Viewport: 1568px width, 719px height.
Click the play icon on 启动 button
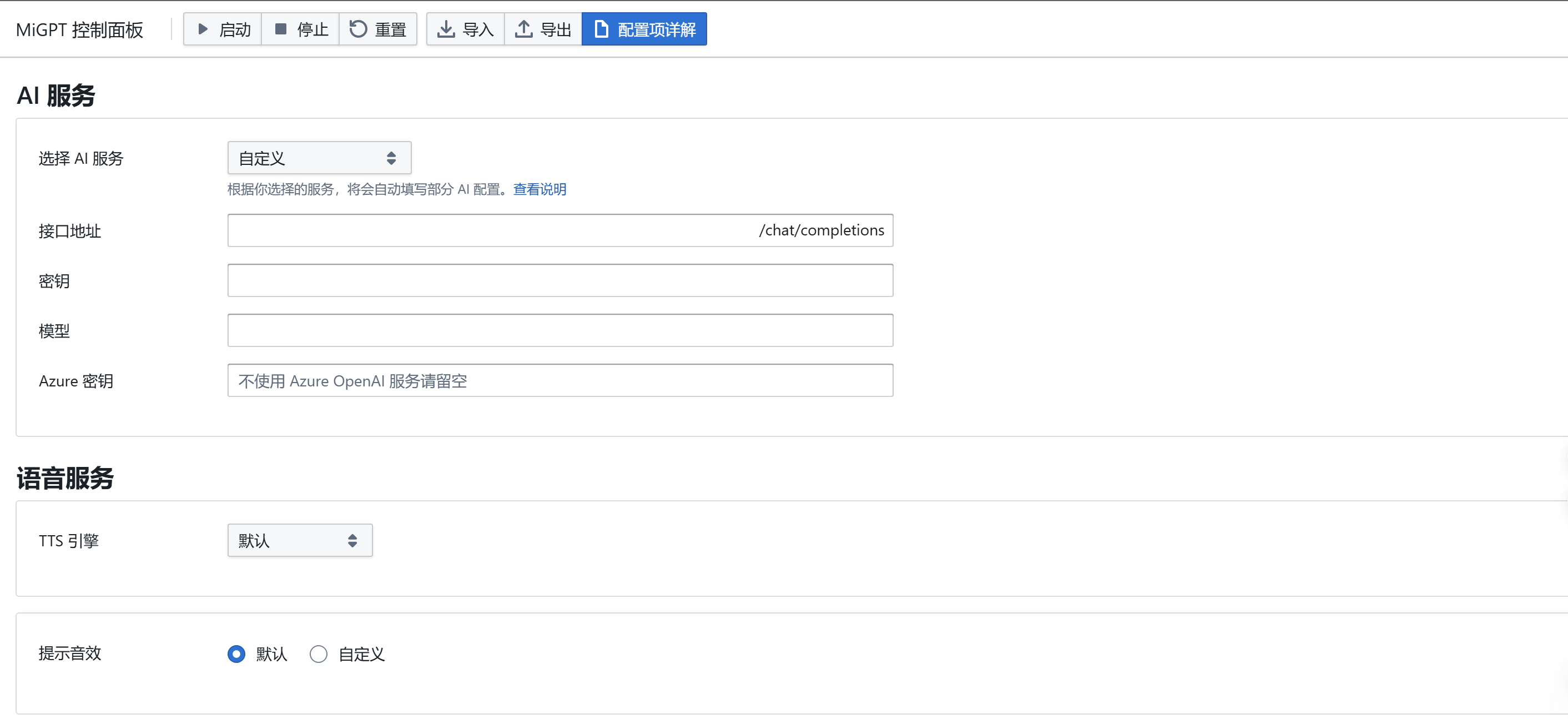click(x=203, y=29)
